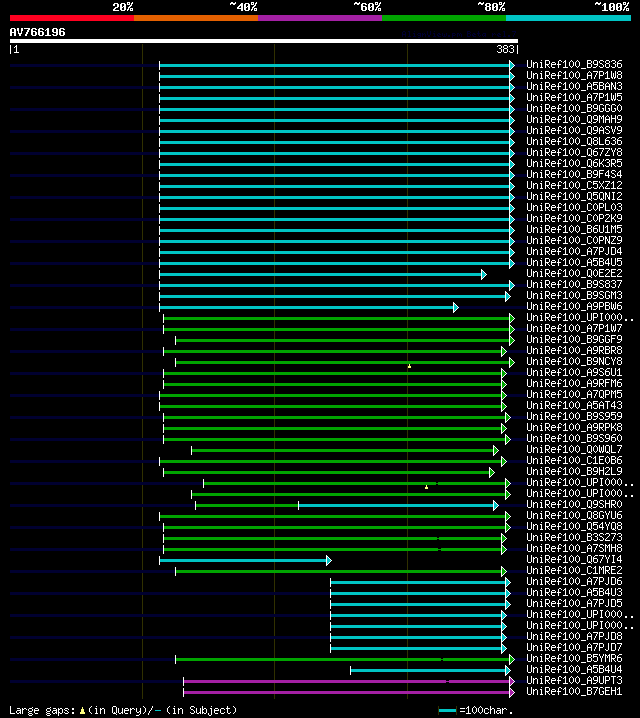Click the cyan segment of Q9SHR0 alignment
Image resolution: width=640 pixels, height=718 pixels.
(396, 506)
